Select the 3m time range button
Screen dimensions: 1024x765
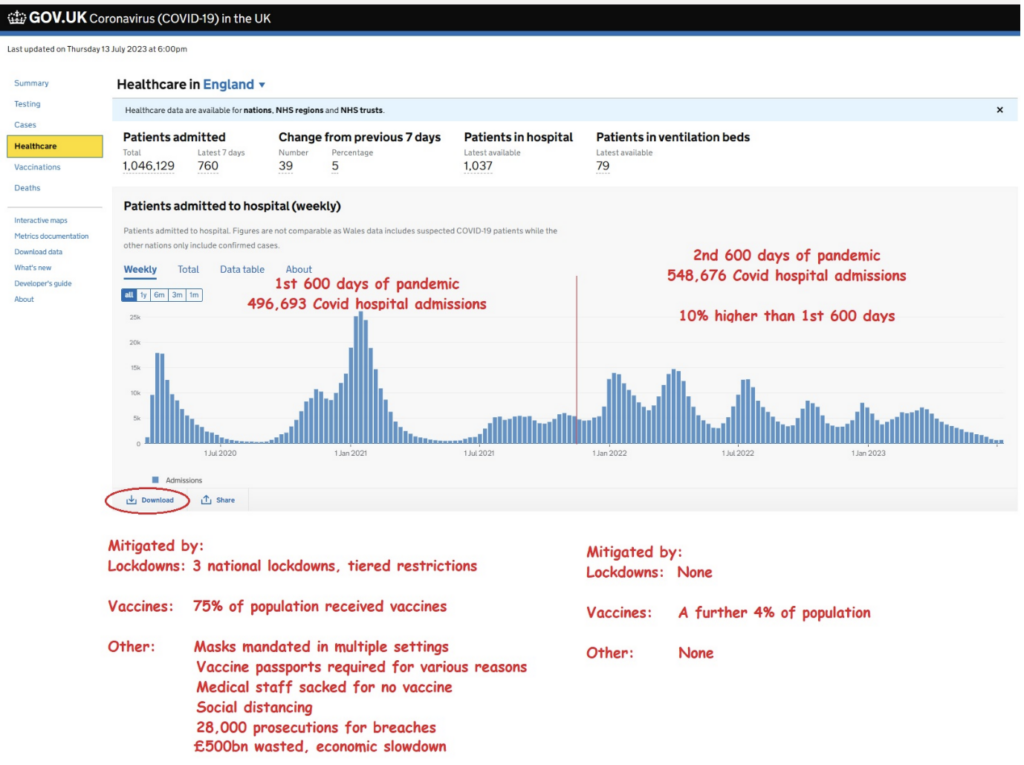click(177, 295)
